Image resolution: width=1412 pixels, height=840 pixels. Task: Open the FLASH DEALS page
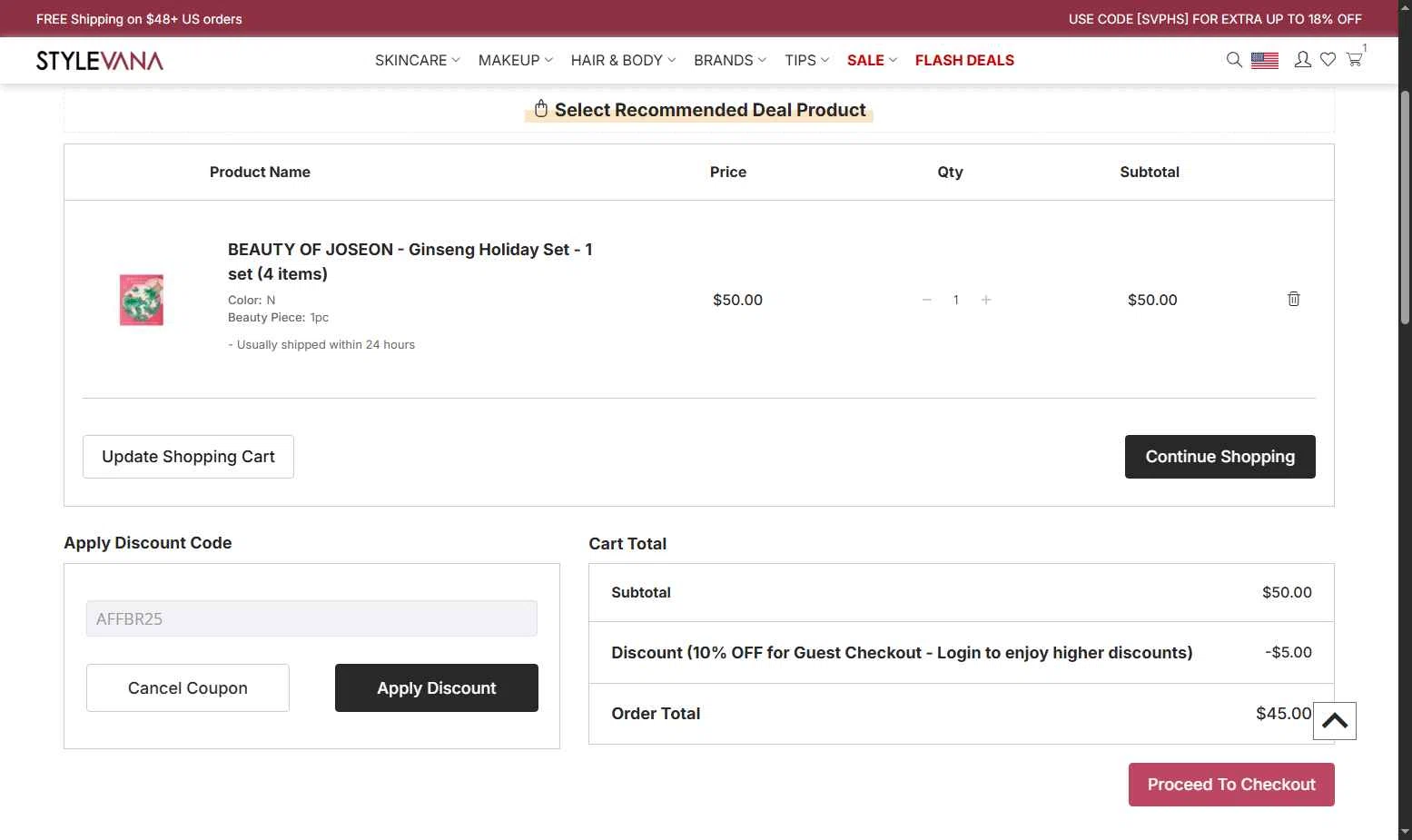click(x=964, y=60)
